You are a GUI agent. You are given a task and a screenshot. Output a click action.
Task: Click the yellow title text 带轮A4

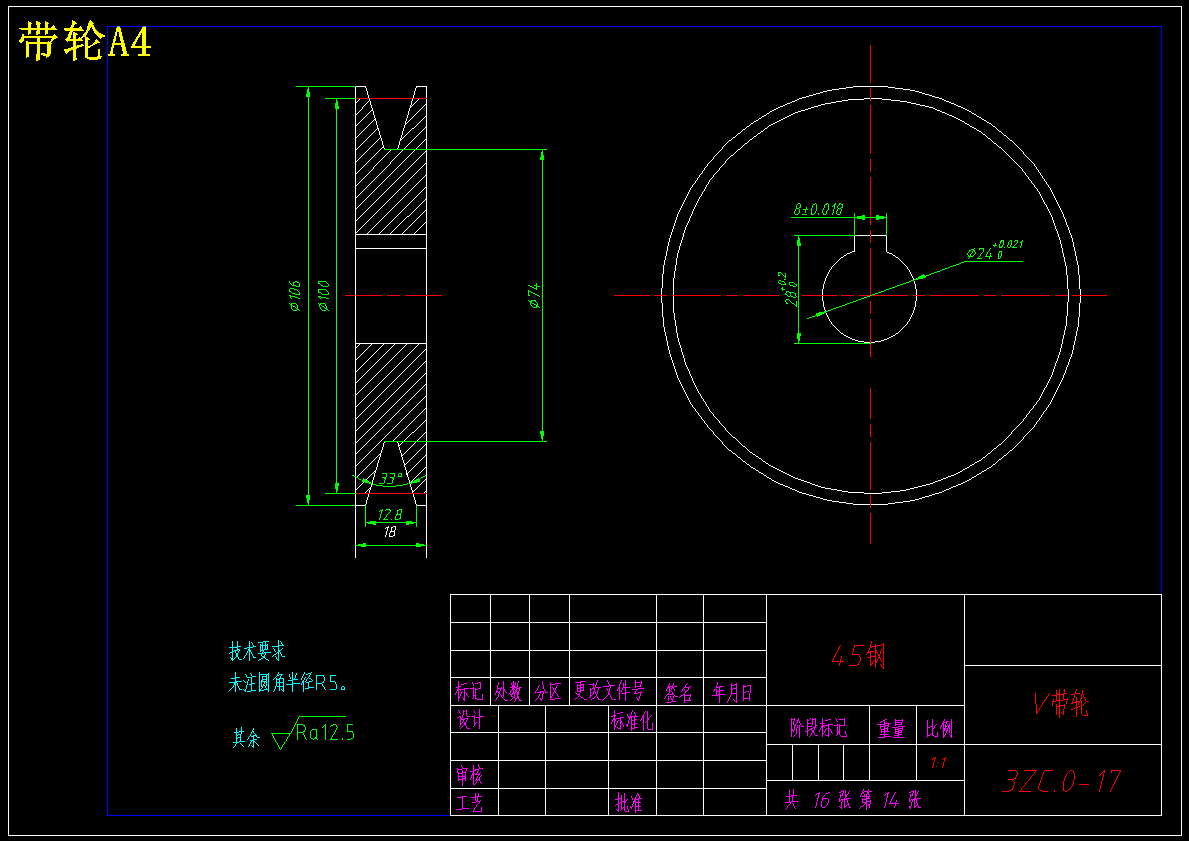85,41
